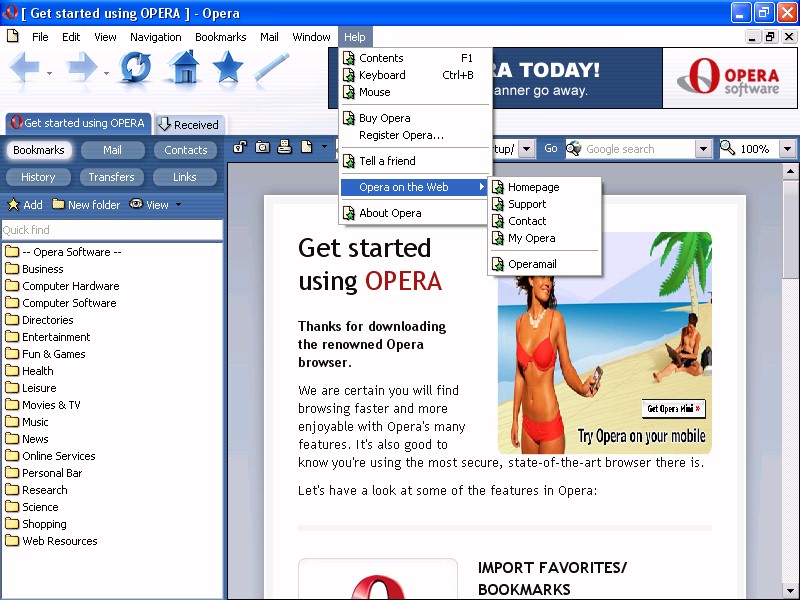Screen dimensions: 800x600
Task: Click the blue star bookmarks icon
Action: click(228, 68)
